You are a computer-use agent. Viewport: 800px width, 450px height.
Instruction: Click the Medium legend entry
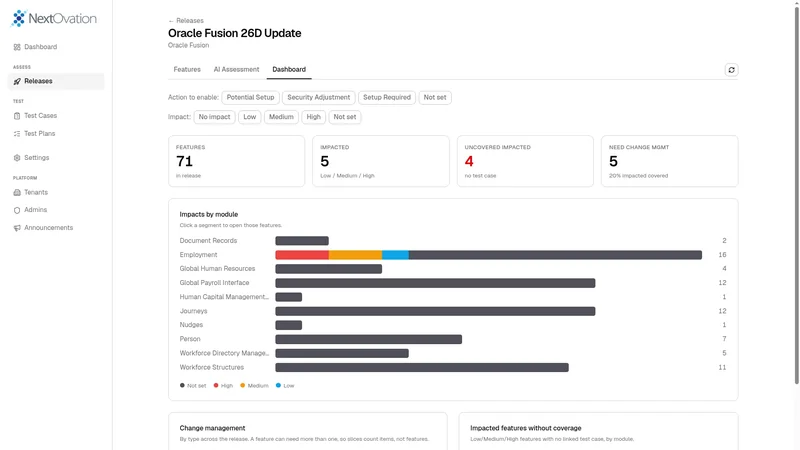coord(254,386)
